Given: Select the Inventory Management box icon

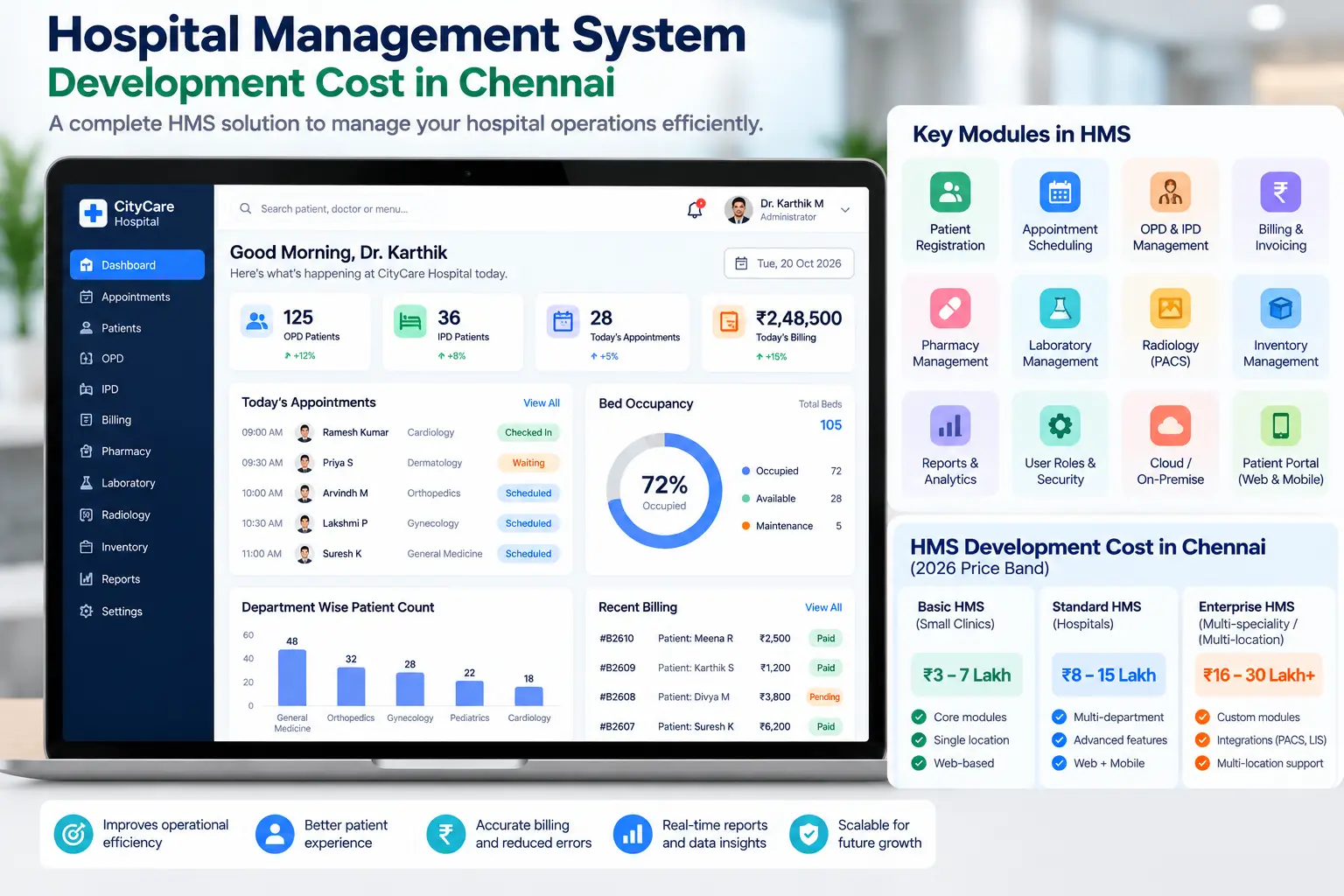Looking at the screenshot, I should pyautogui.click(x=1280, y=308).
